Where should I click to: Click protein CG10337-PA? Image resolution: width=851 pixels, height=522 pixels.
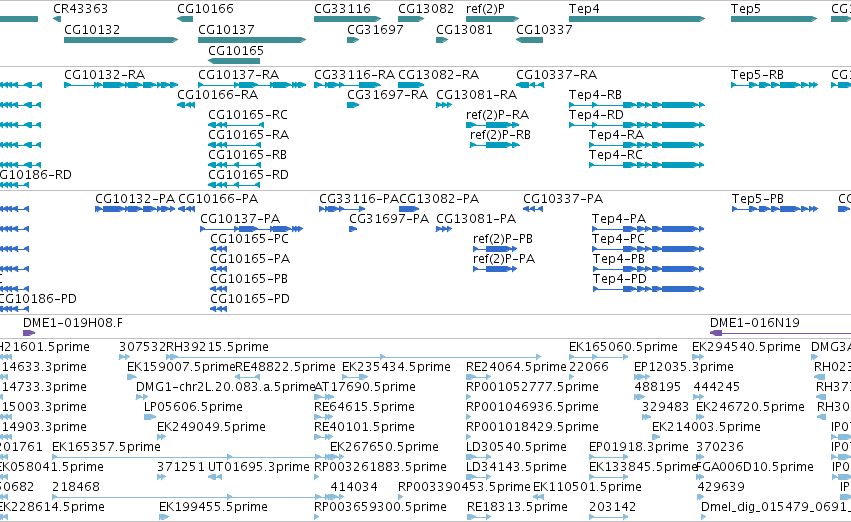tap(533, 209)
